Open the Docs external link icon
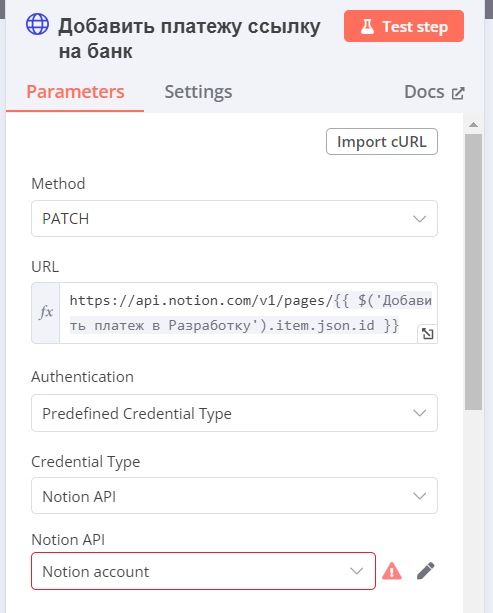This screenshot has height=613, width=493. point(458,93)
